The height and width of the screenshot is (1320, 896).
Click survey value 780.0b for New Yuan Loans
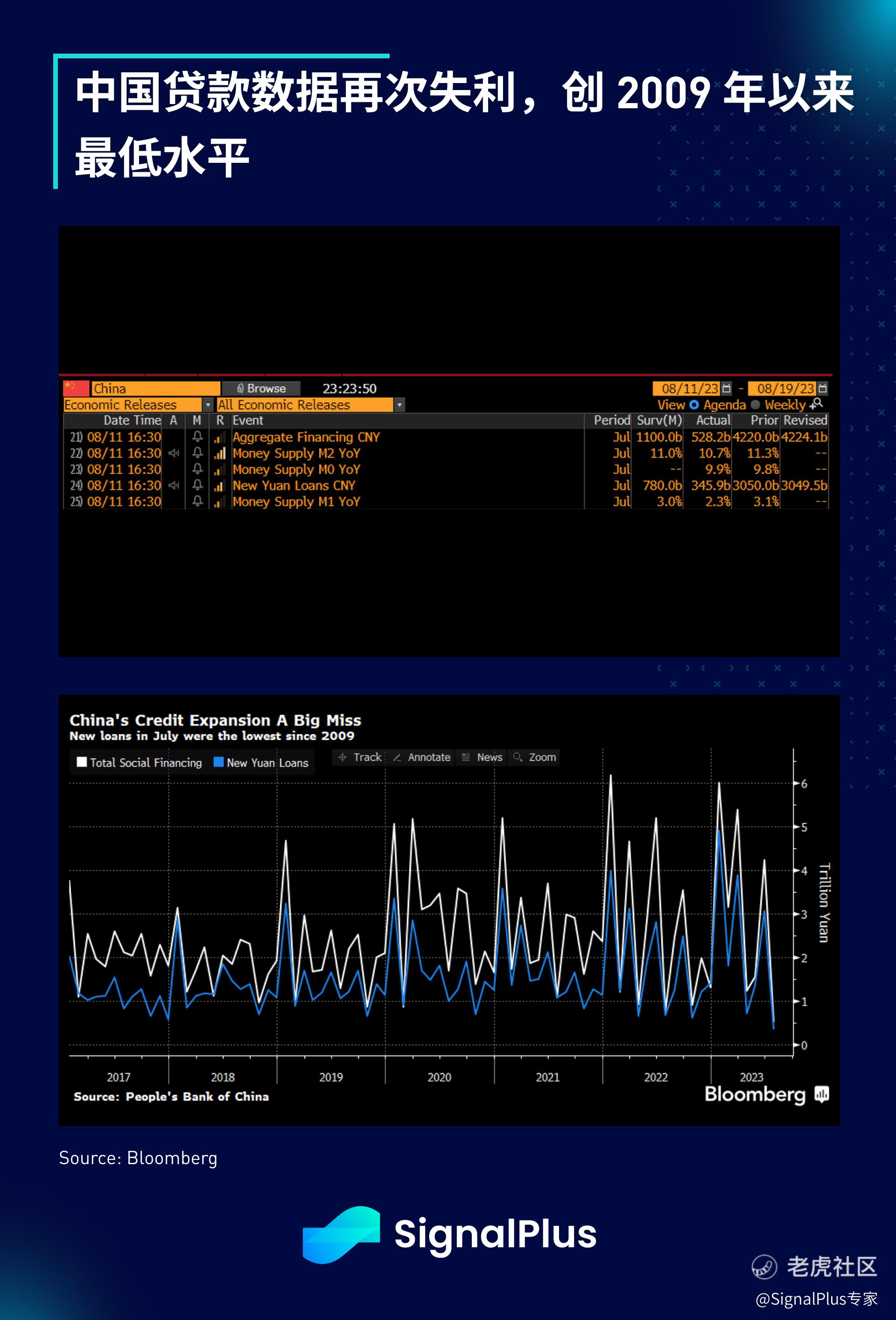coord(663,485)
